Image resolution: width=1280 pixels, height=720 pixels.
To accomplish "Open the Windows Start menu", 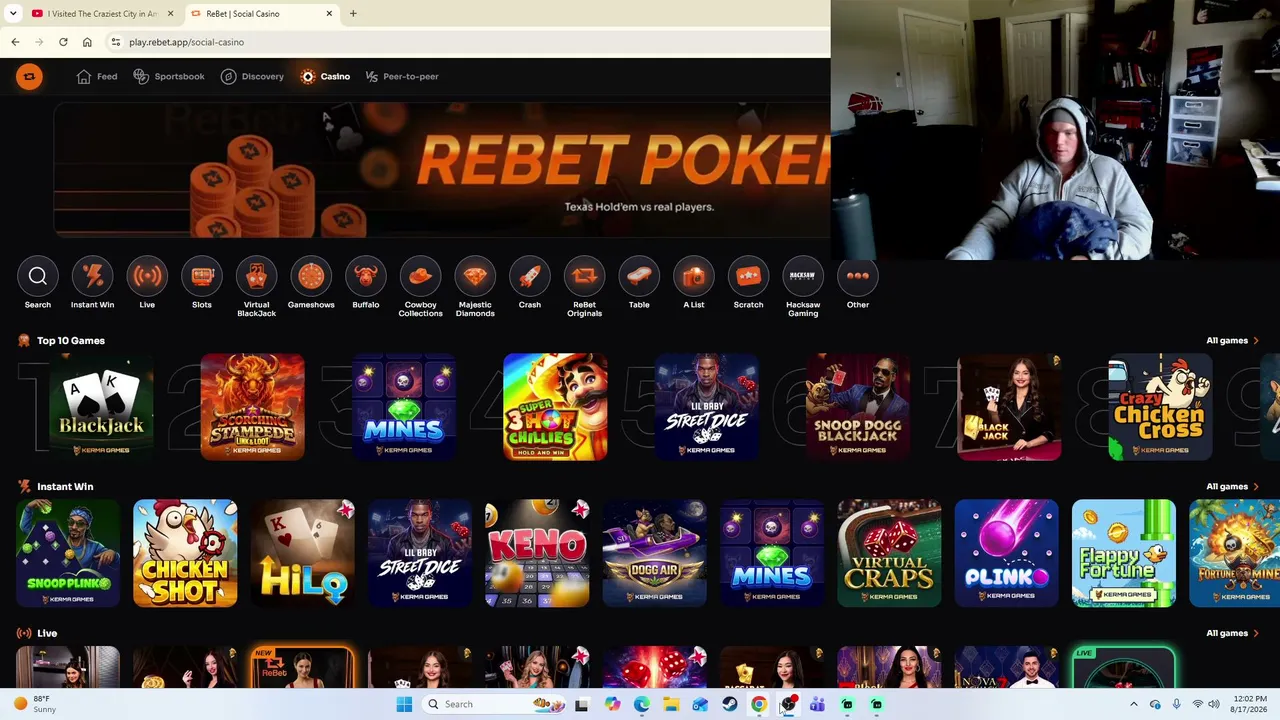I will point(404,704).
